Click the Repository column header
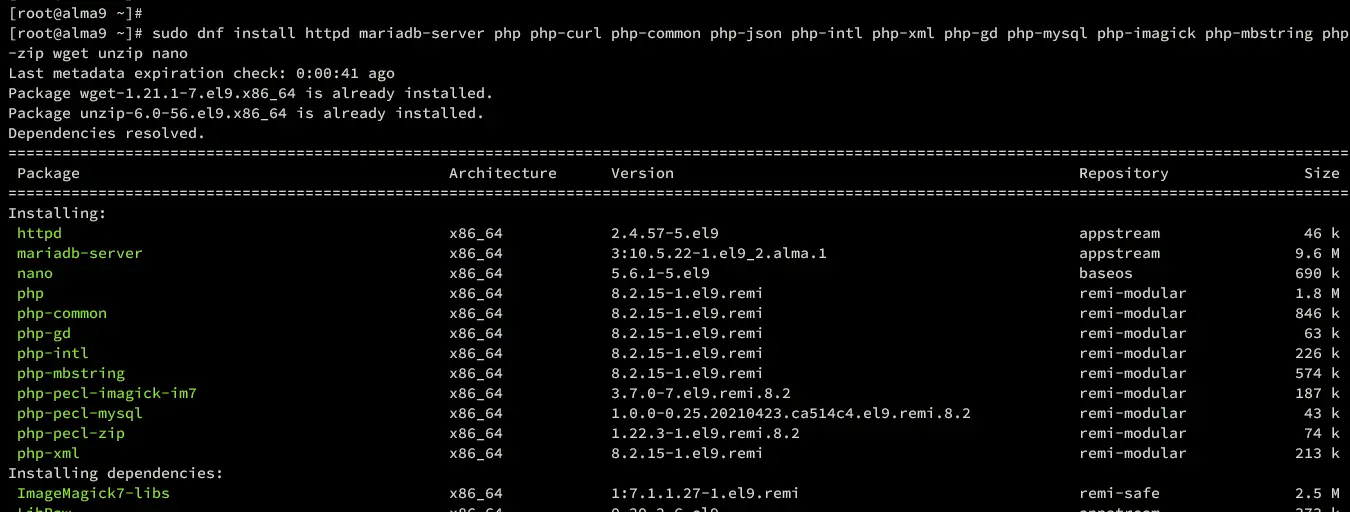The width and height of the screenshot is (1350, 512). point(1124,173)
